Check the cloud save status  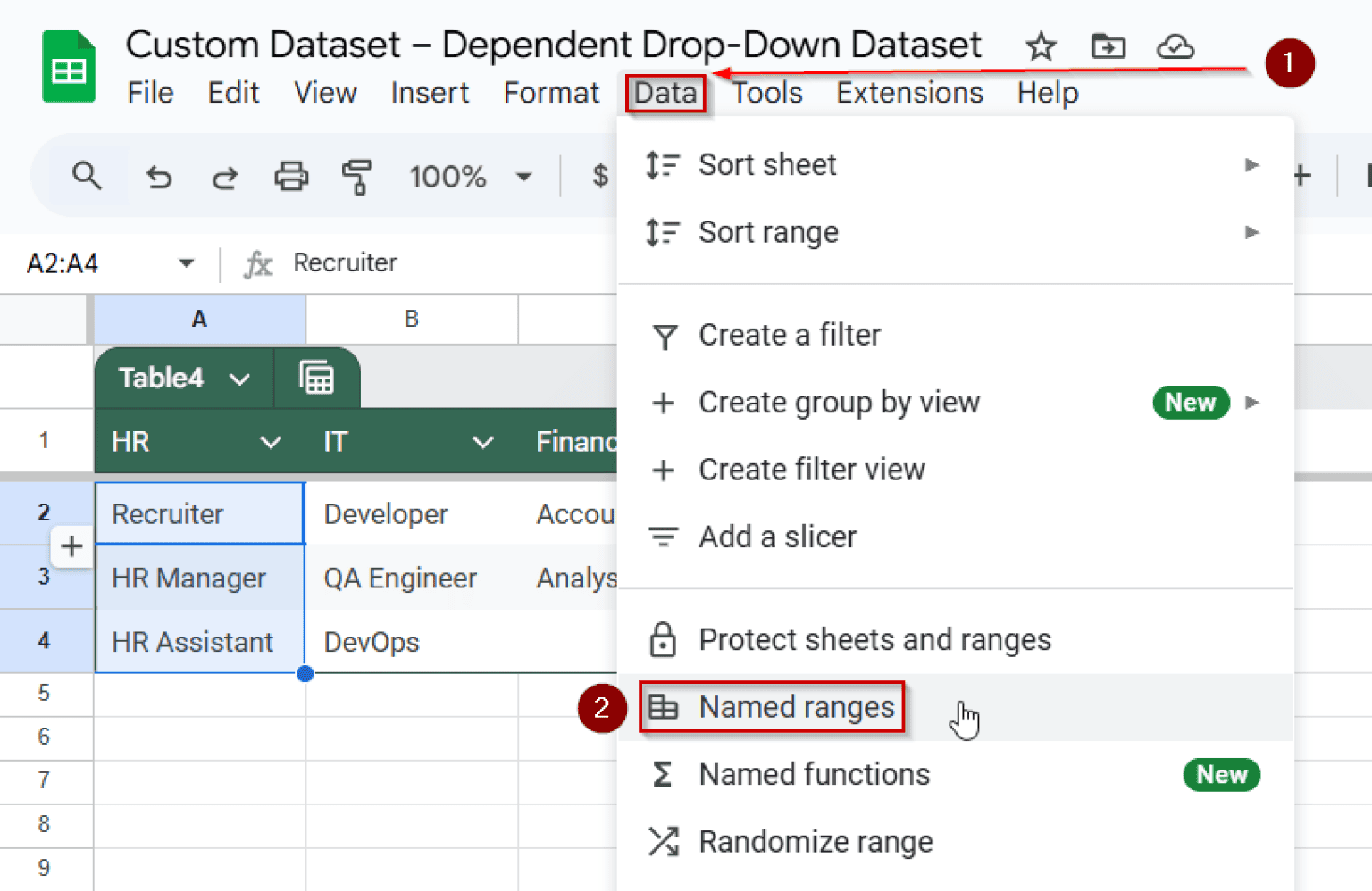click(x=1175, y=46)
